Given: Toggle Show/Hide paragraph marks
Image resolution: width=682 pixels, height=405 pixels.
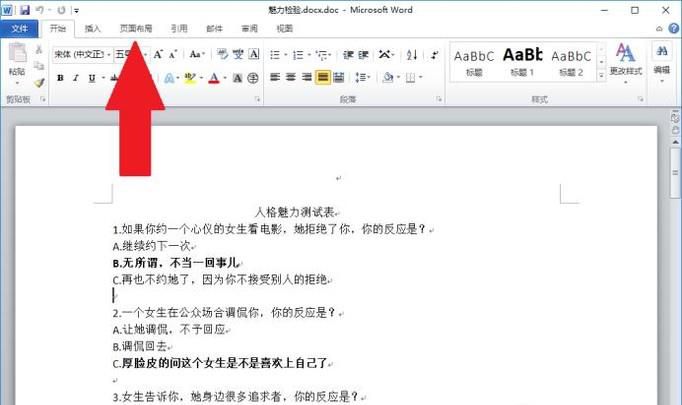Looking at the screenshot, I should pos(435,55).
